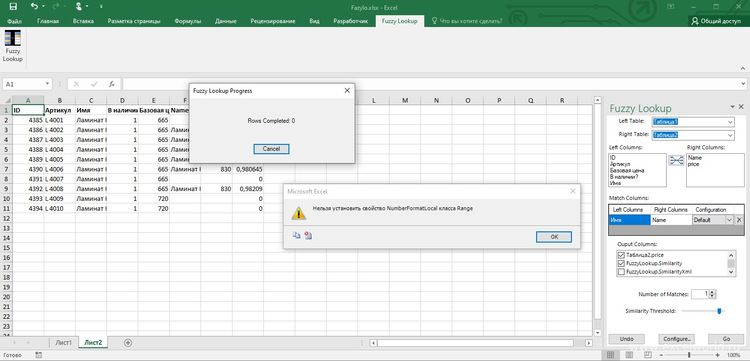Click cell A2 containing 4385
This screenshot has height=361, width=750.
click(x=28, y=120)
